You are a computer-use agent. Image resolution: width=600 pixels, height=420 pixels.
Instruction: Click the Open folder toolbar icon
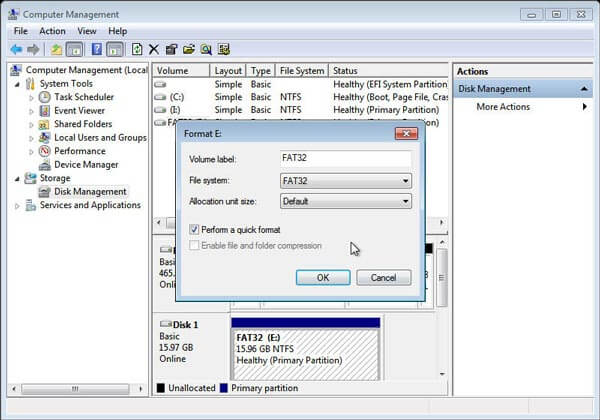click(x=189, y=49)
